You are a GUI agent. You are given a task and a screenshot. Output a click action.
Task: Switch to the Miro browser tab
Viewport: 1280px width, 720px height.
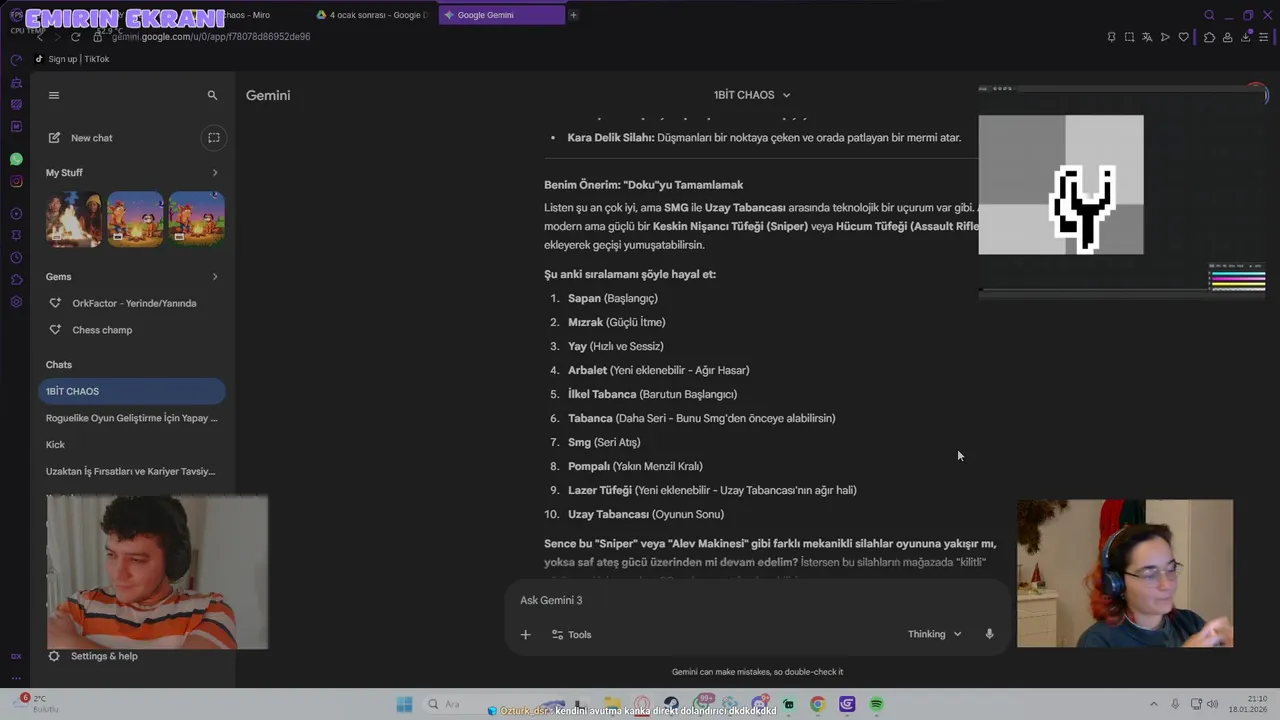tap(245, 15)
